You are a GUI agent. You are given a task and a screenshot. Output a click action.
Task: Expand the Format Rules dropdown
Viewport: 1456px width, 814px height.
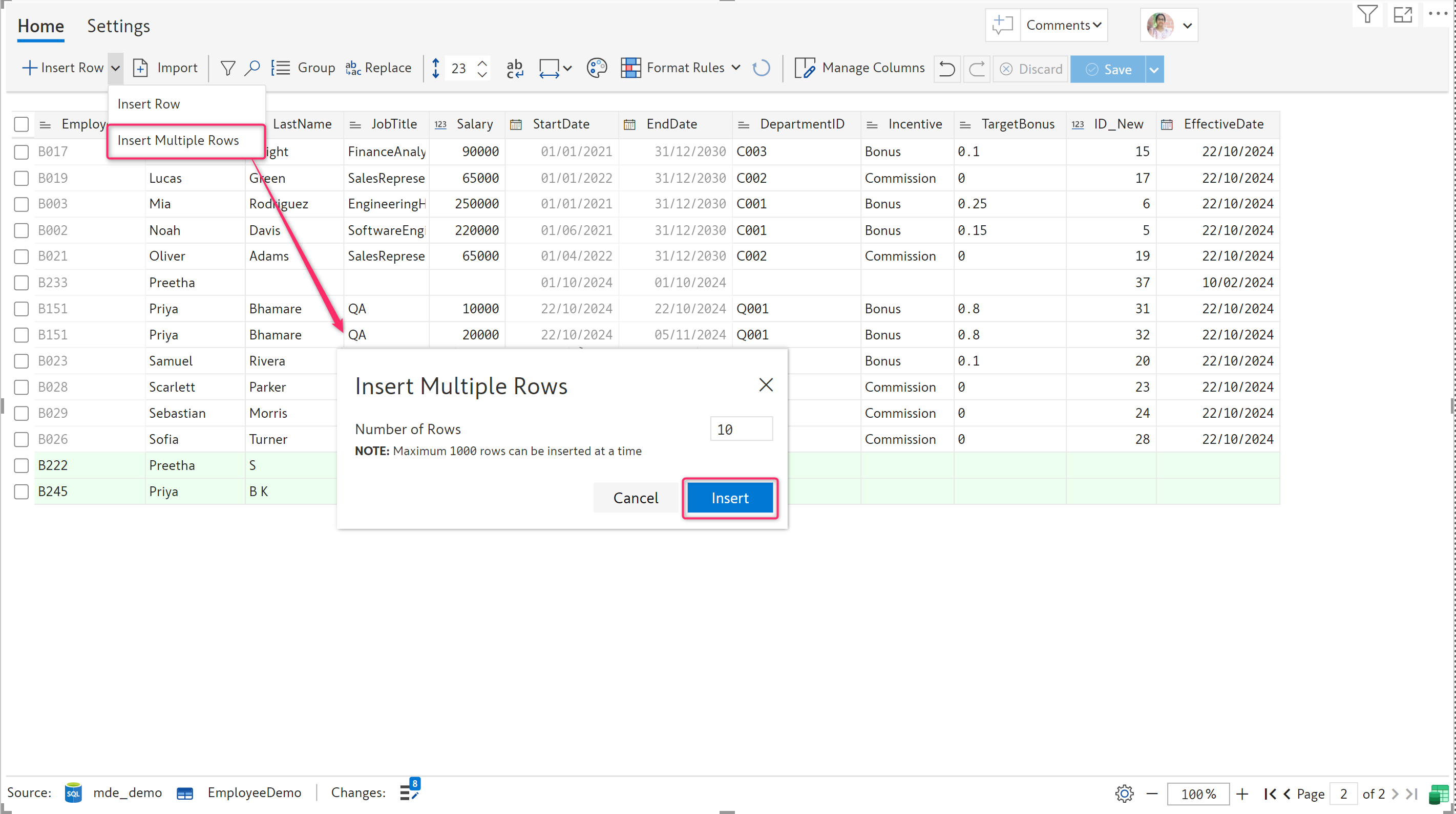[735, 69]
